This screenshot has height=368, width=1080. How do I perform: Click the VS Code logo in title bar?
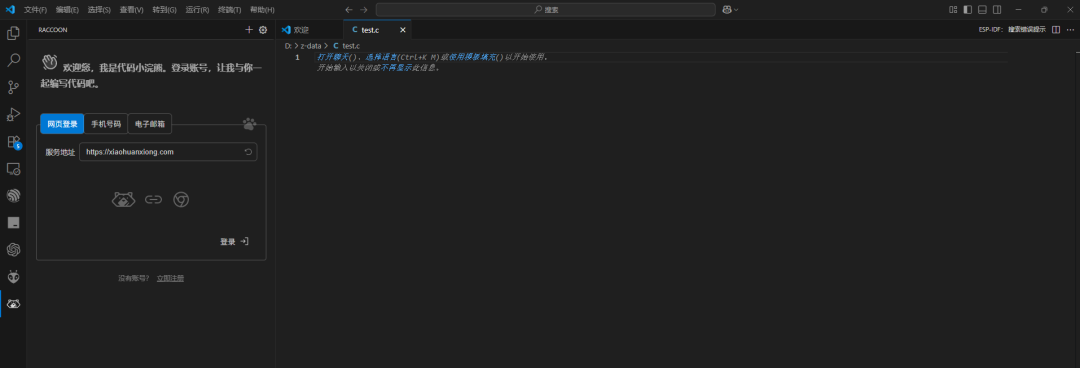pyautogui.click(x=10, y=10)
